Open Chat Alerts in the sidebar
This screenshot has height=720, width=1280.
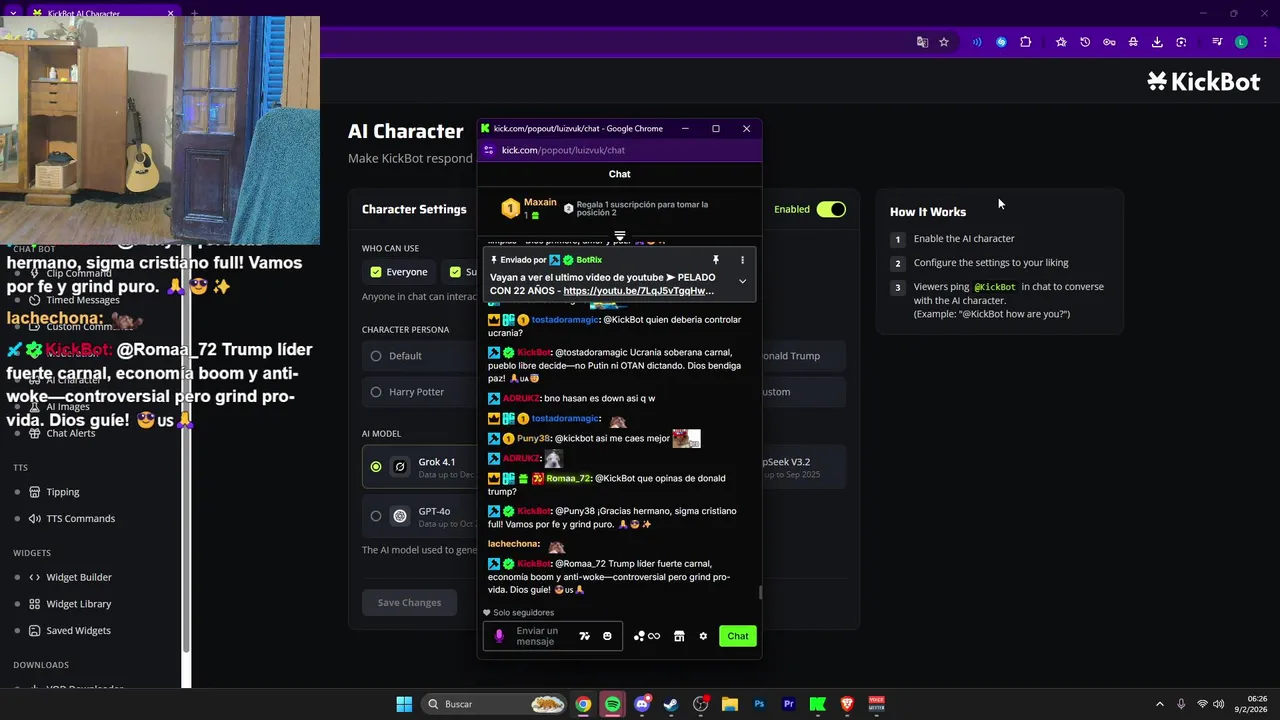[70, 433]
